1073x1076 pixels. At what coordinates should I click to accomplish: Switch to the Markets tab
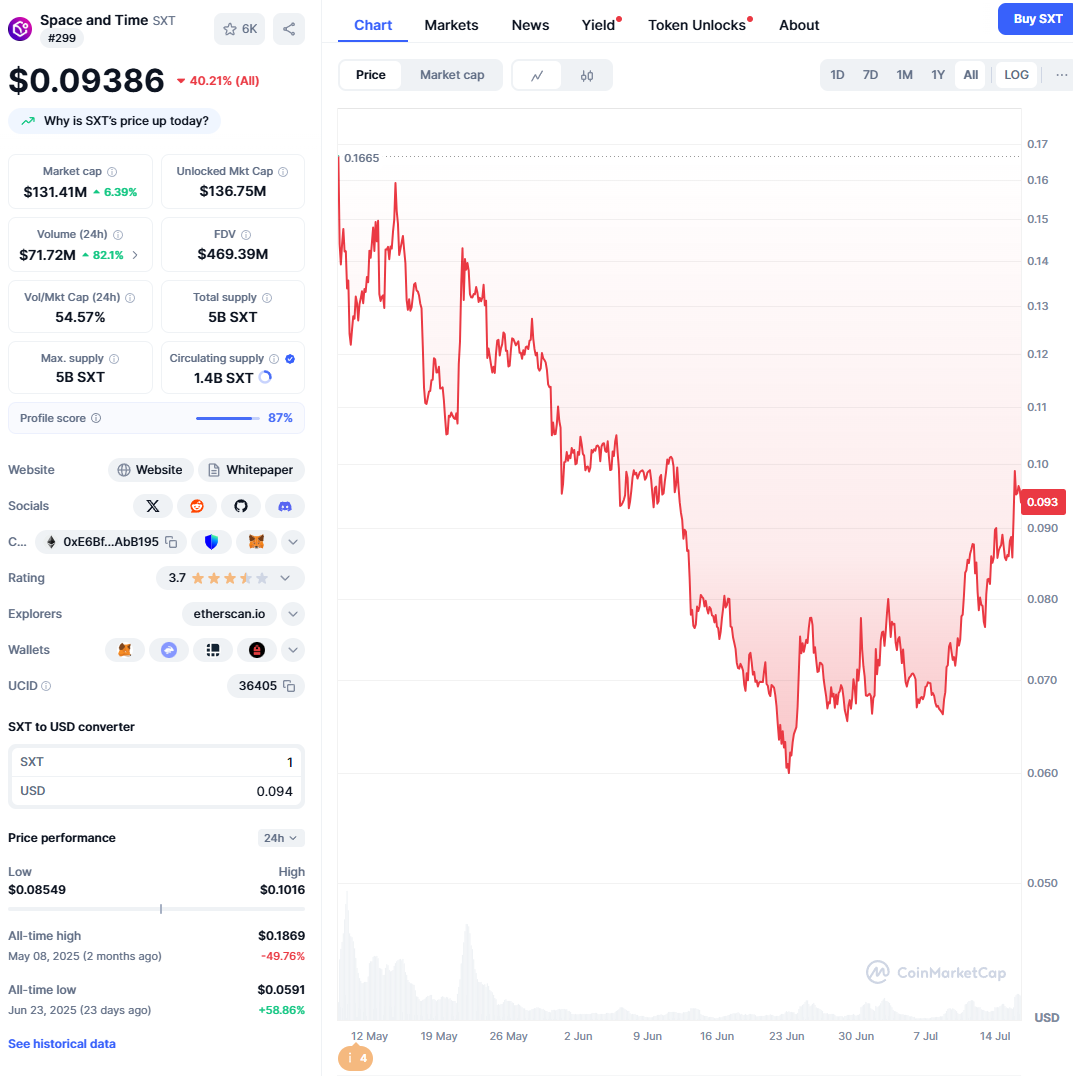[x=451, y=25]
